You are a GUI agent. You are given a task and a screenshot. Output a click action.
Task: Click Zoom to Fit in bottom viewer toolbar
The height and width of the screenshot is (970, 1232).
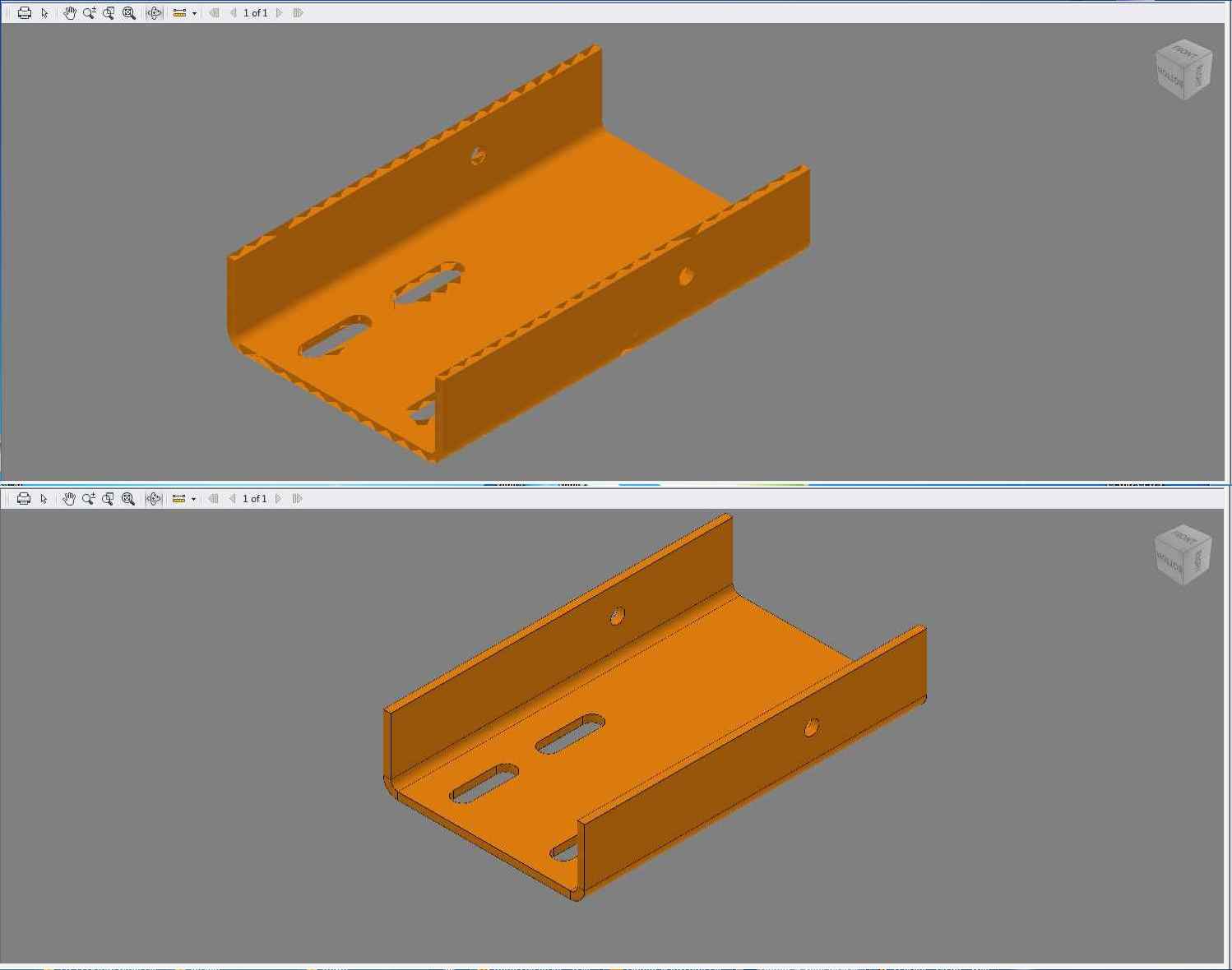(x=128, y=499)
